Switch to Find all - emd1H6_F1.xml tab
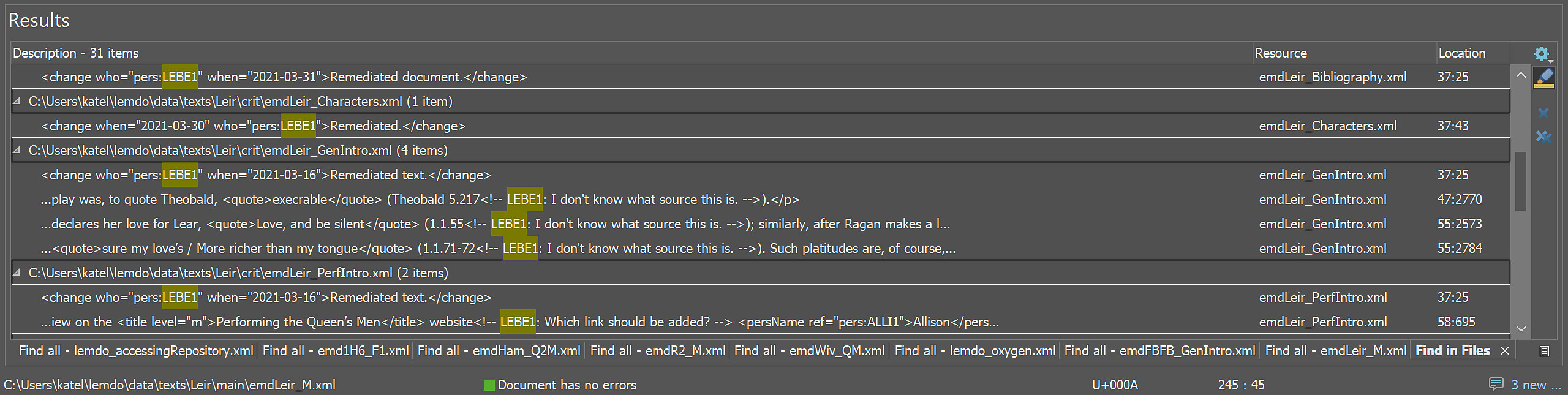This screenshot has height=395, width=1568. pos(336,351)
